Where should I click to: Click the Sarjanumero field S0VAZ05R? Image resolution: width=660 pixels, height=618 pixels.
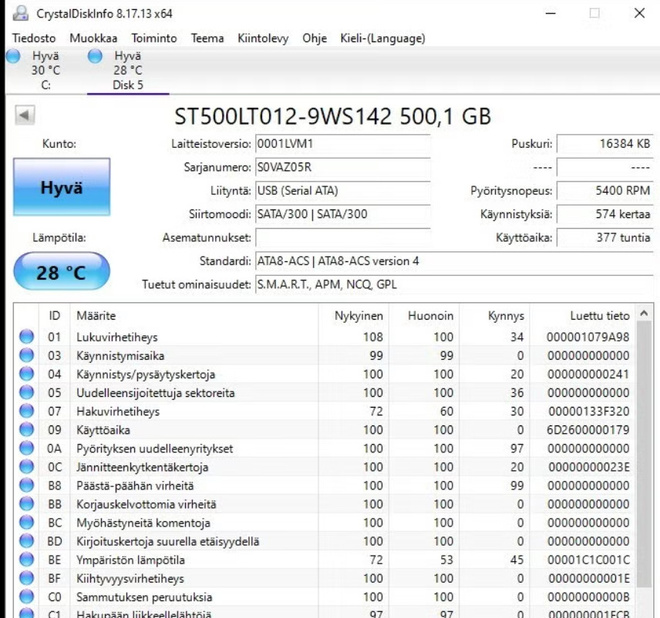point(343,168)
